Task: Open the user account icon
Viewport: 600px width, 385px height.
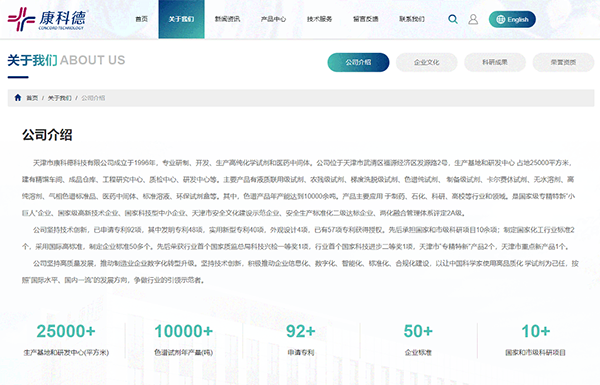Action: 473,19
